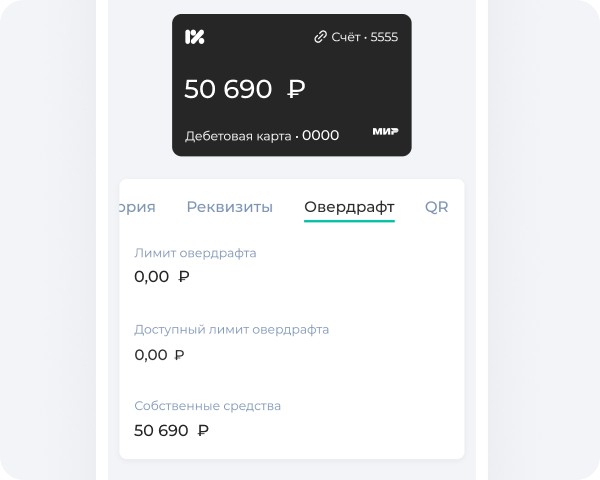Click the Собственные средства label
Viewport: 600px width, 480px height.
click(x=207, y=406)
